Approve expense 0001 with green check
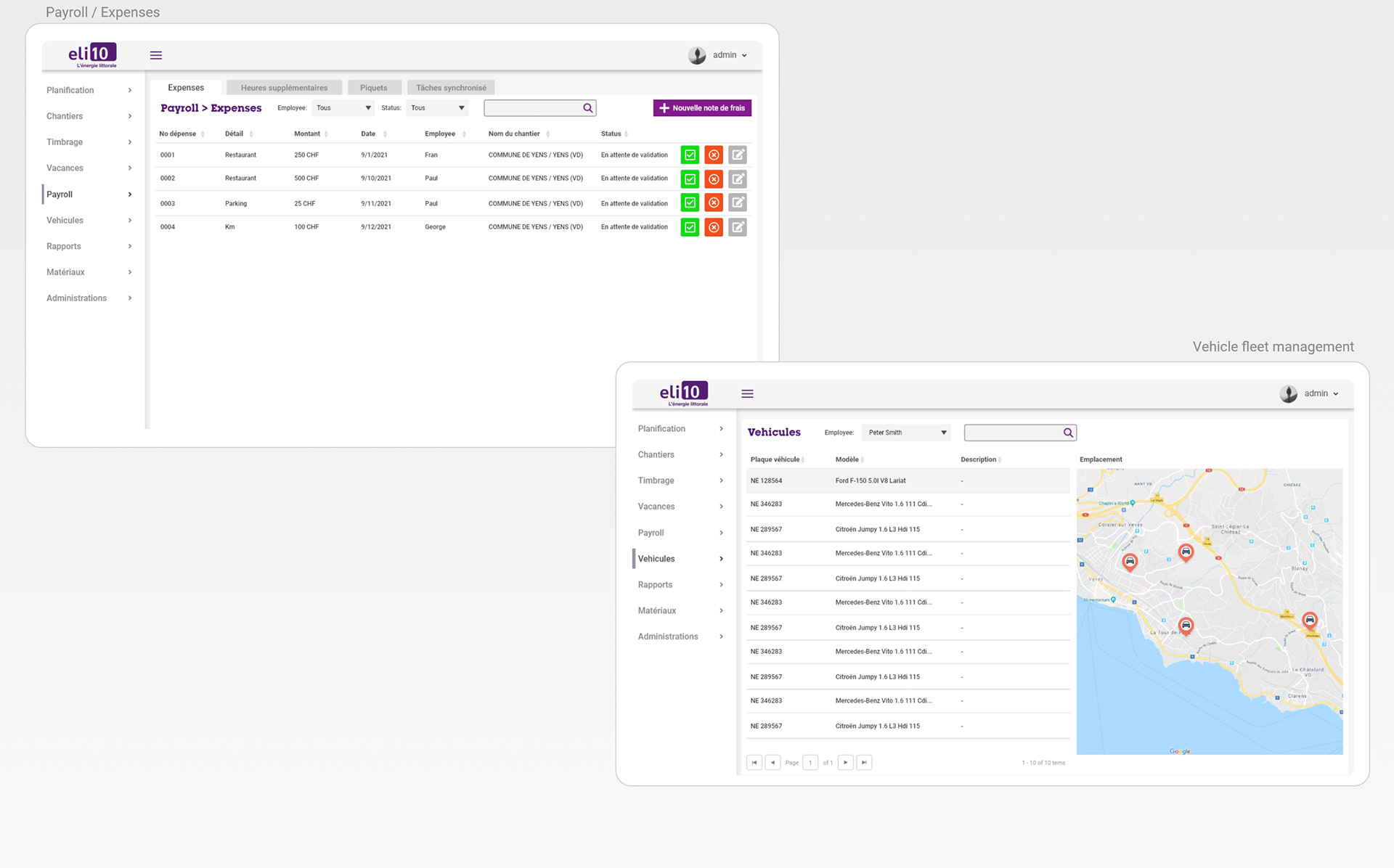 point(690,155)
